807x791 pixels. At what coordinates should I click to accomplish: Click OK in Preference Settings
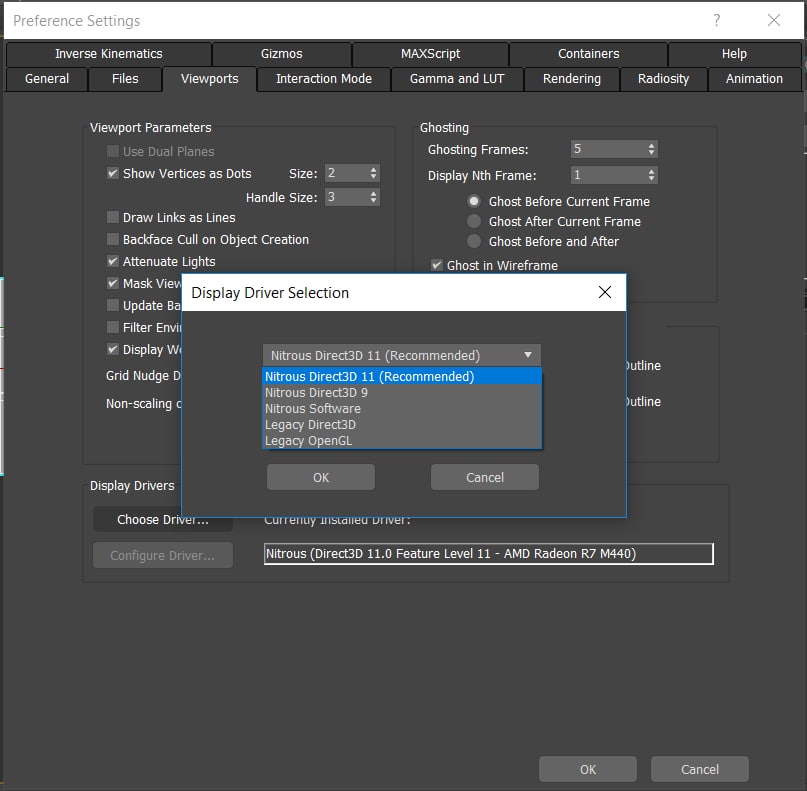click(588, 769)
